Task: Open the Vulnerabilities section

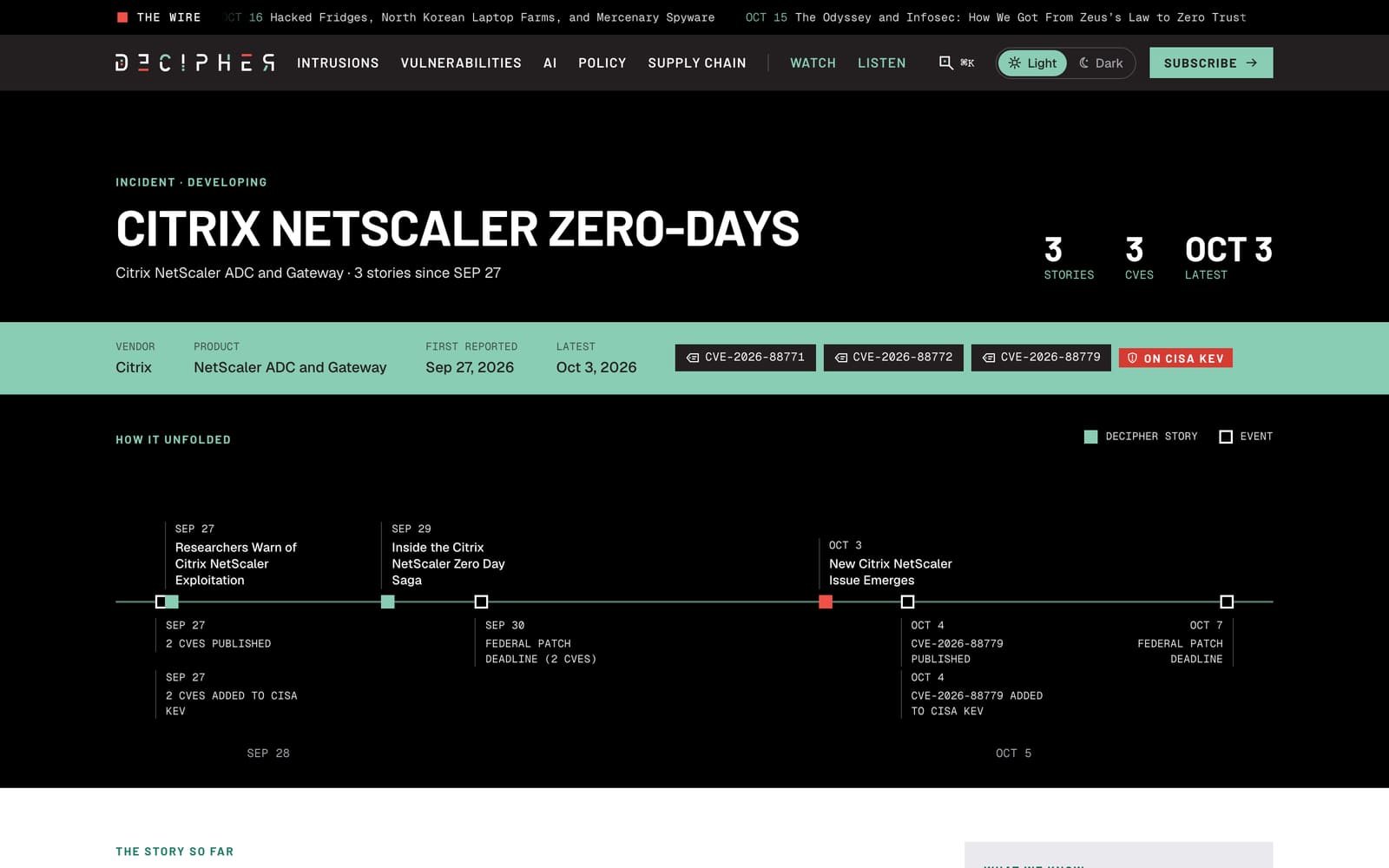Action: (x=461, y=62)
